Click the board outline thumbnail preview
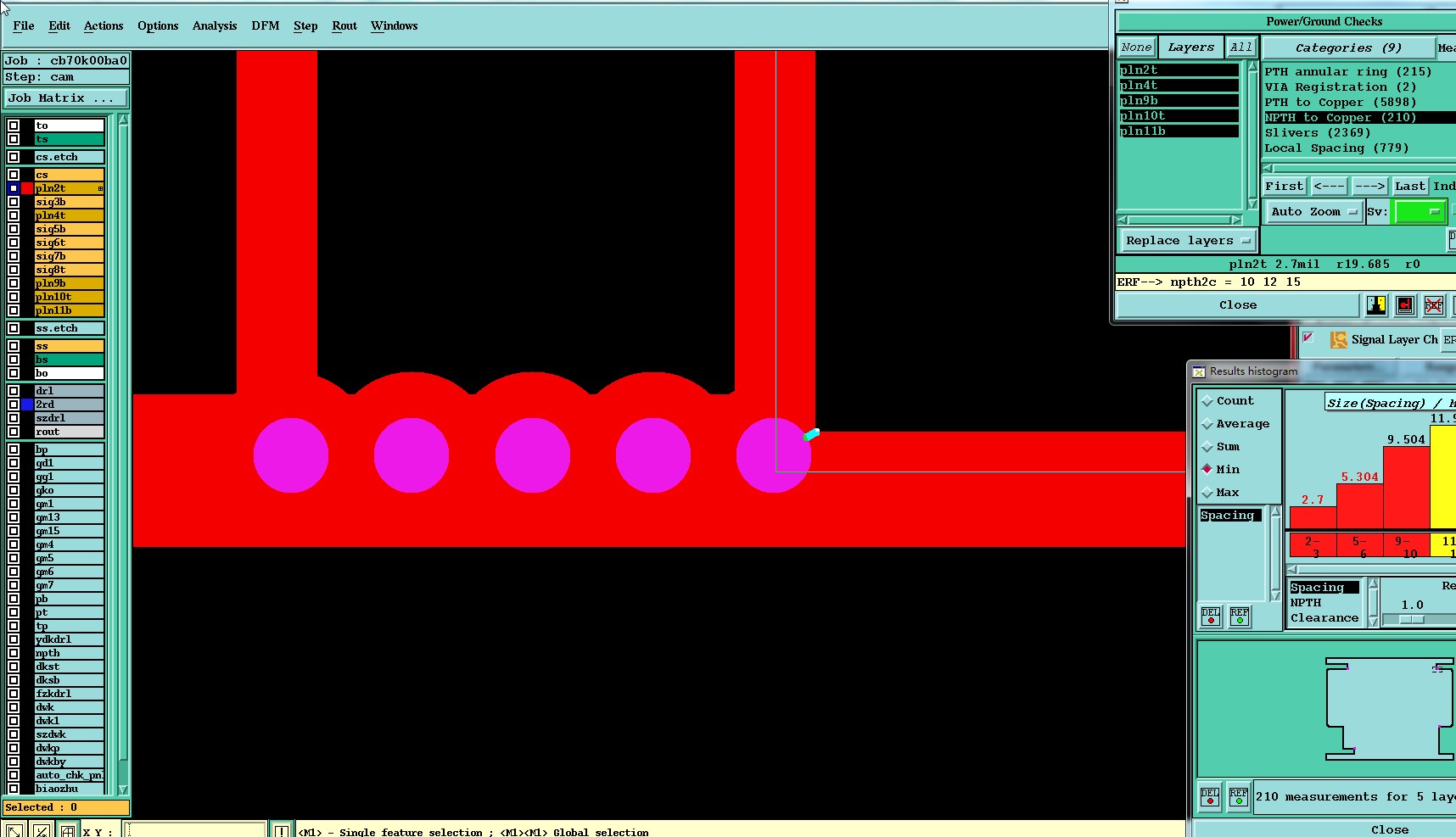1456x837 pixels. click(x=1389, y=708)
